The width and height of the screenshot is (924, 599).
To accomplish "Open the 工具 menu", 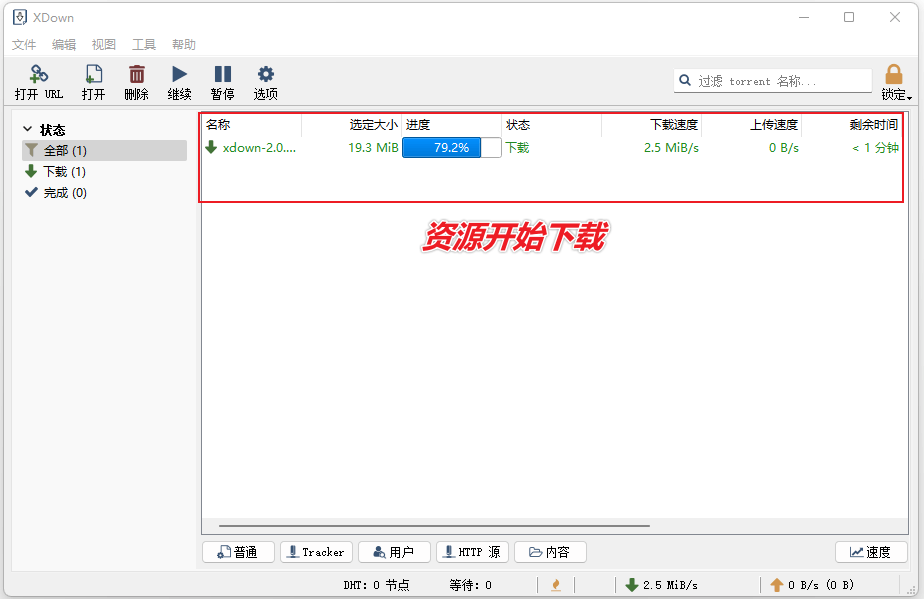I will click(143, 44).
